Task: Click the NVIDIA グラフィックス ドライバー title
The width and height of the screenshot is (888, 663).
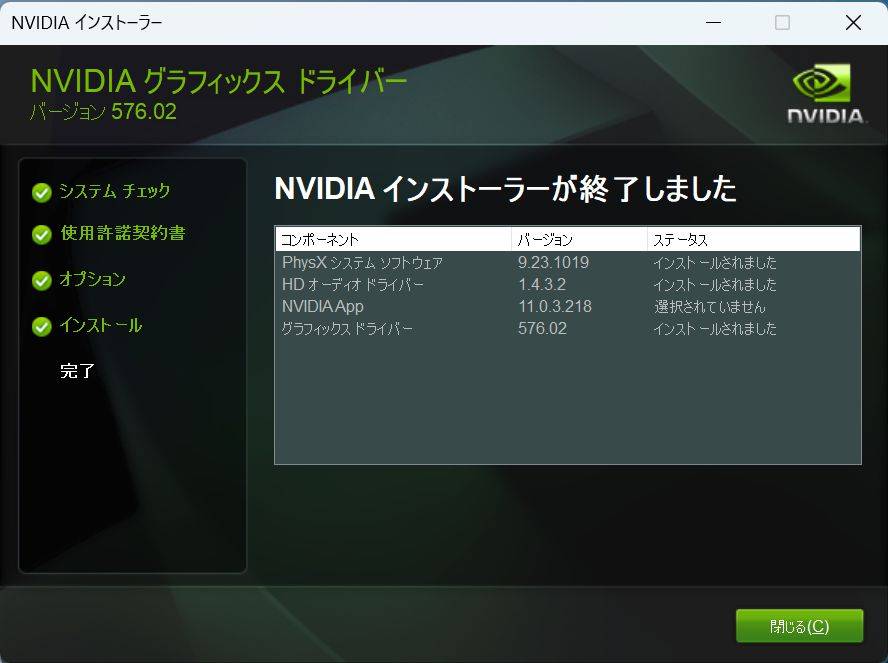Action: pyautogui.click(x=219, y=81)
